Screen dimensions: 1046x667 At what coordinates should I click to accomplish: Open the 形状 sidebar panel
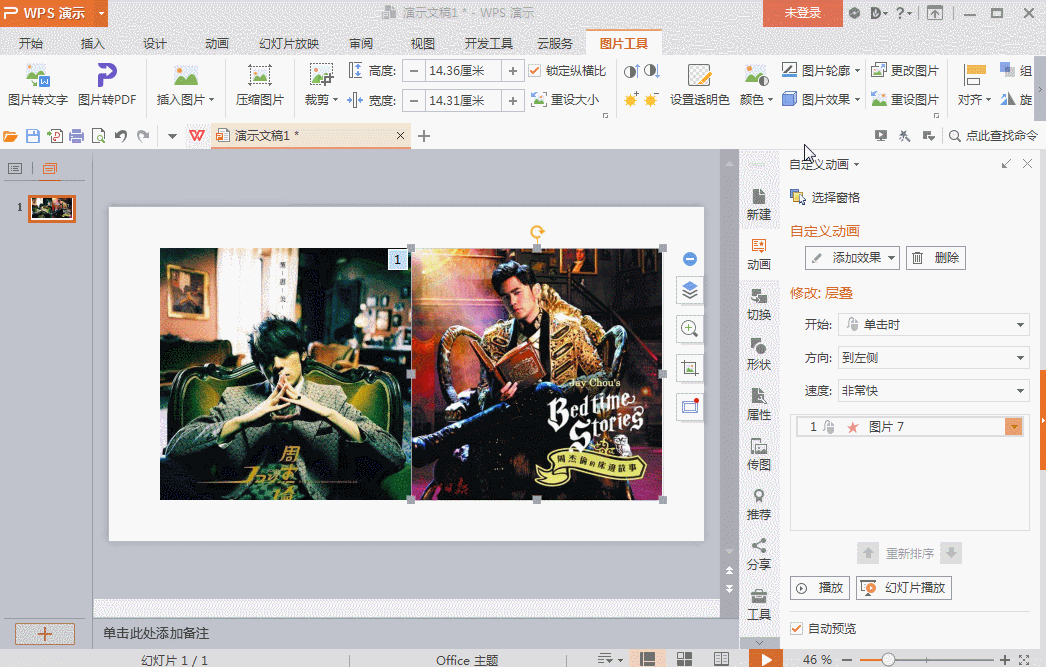(758, 355)
